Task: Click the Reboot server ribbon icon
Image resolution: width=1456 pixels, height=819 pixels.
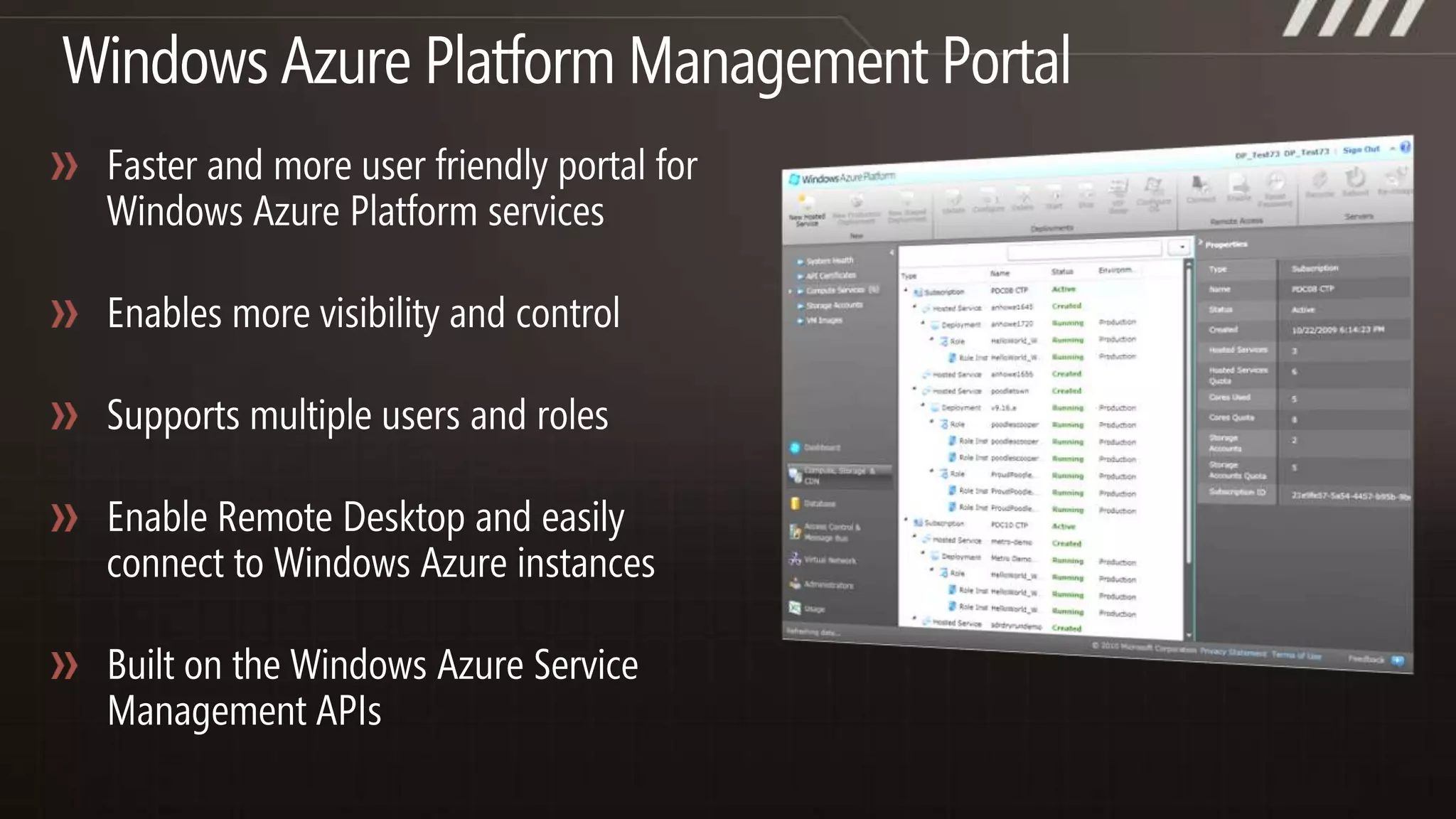Action: click(x=1355, y=178)
